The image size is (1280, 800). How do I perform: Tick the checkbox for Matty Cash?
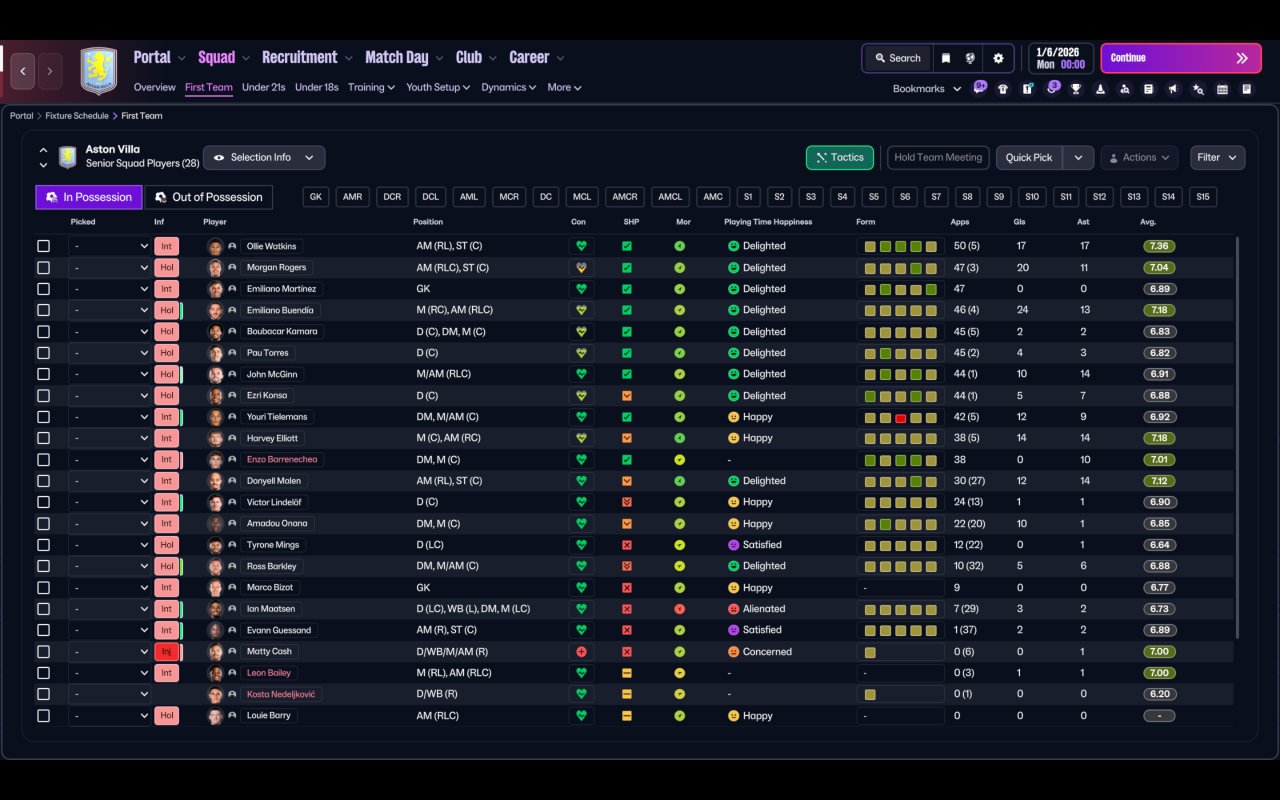click(43, 652)
